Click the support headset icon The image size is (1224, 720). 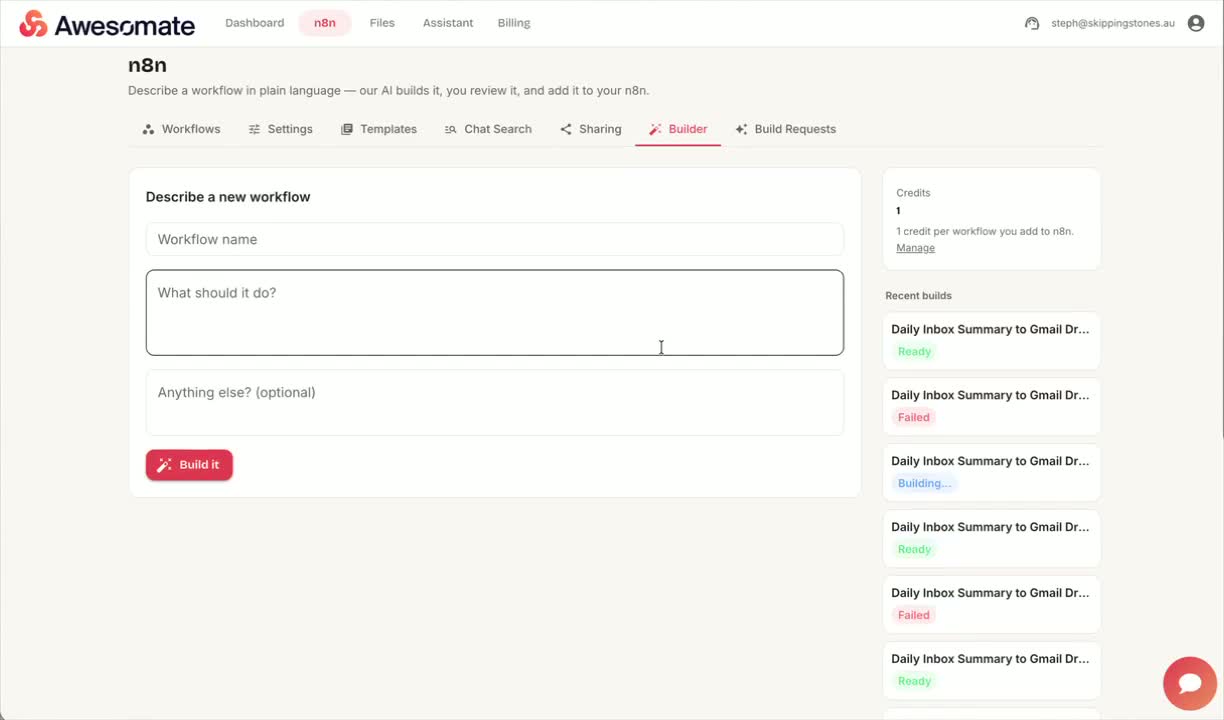[1032, 23]
